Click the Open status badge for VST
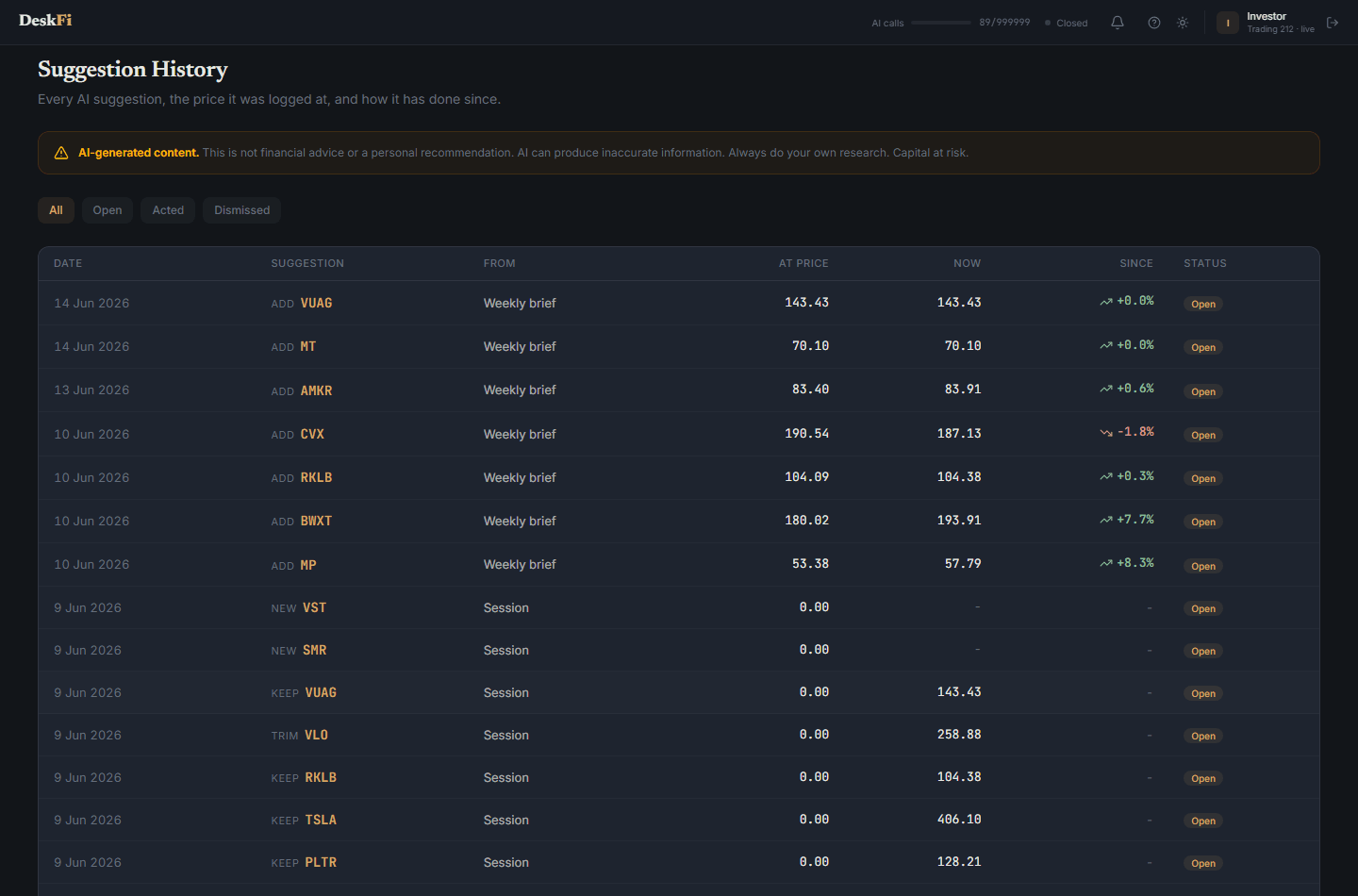This screenshot has height=896, width=1358. click(1203, 608)
